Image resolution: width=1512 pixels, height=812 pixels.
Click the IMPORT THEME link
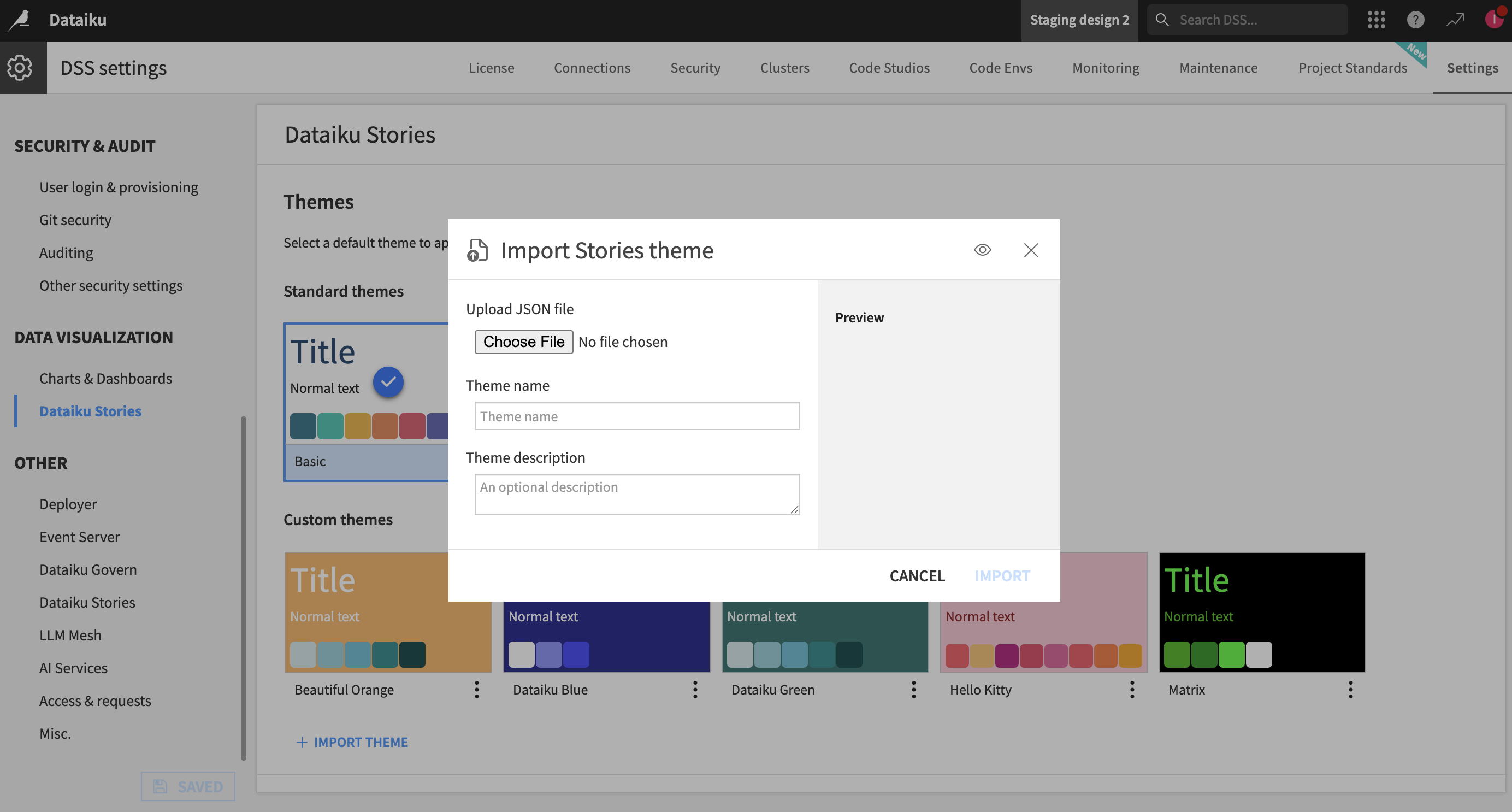point(352,742)
